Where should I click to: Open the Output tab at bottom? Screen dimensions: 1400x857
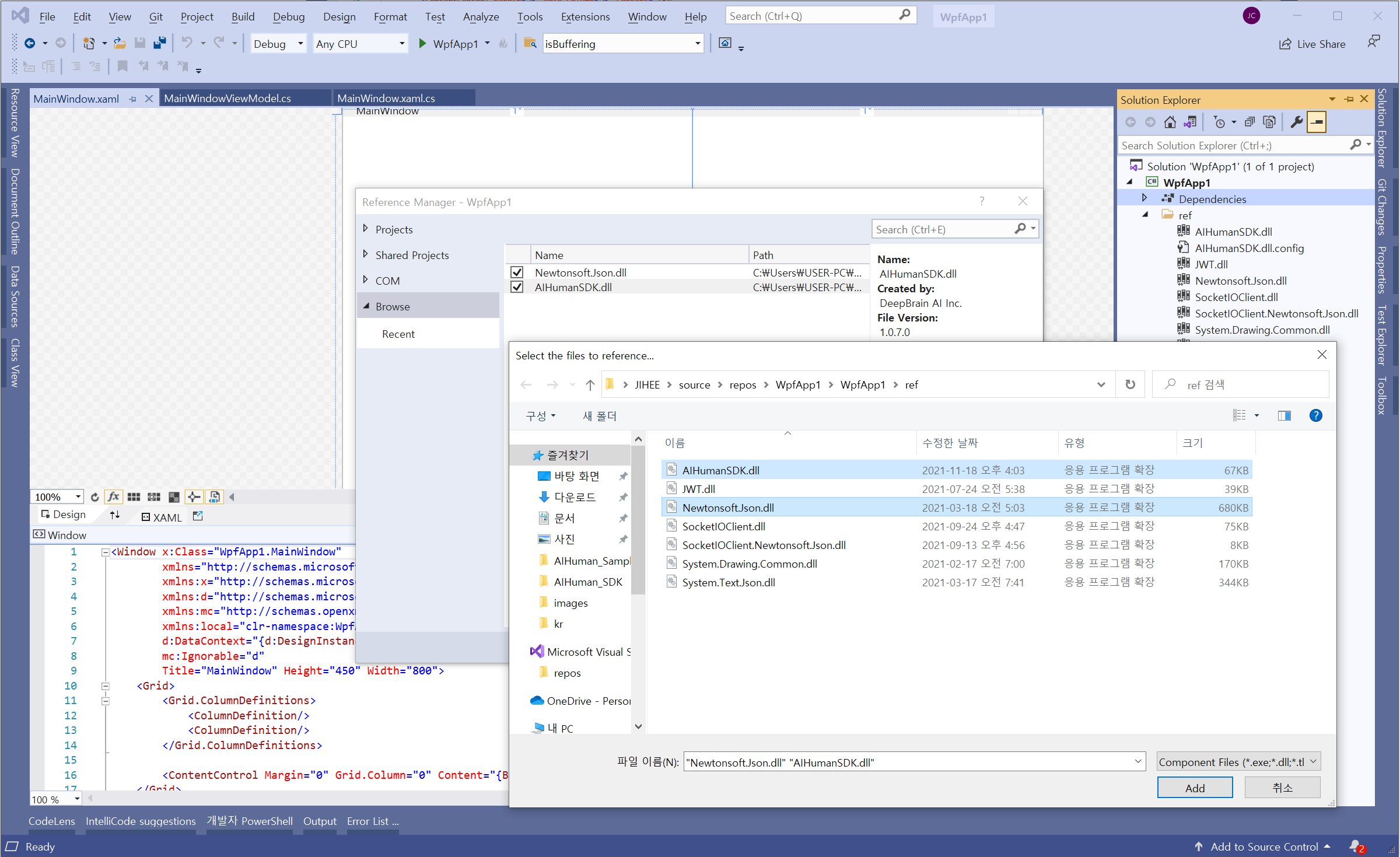(320, 821)
